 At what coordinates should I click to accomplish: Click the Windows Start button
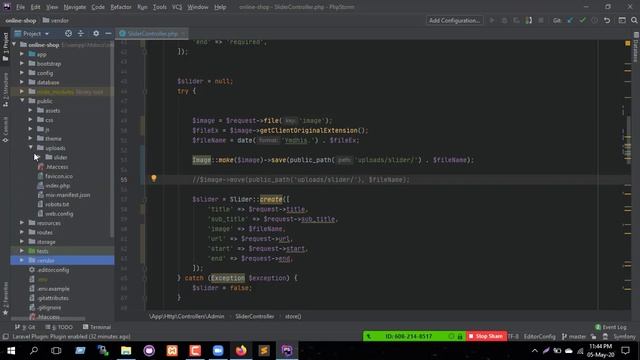click(11, 351)
